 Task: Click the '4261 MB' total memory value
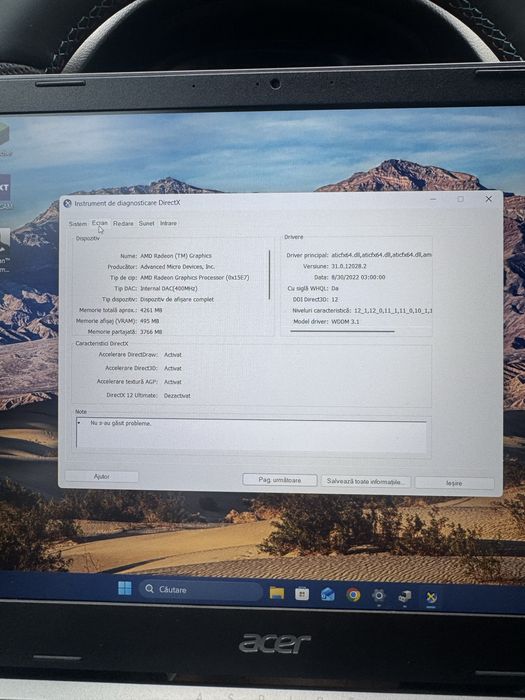point(151,310)
